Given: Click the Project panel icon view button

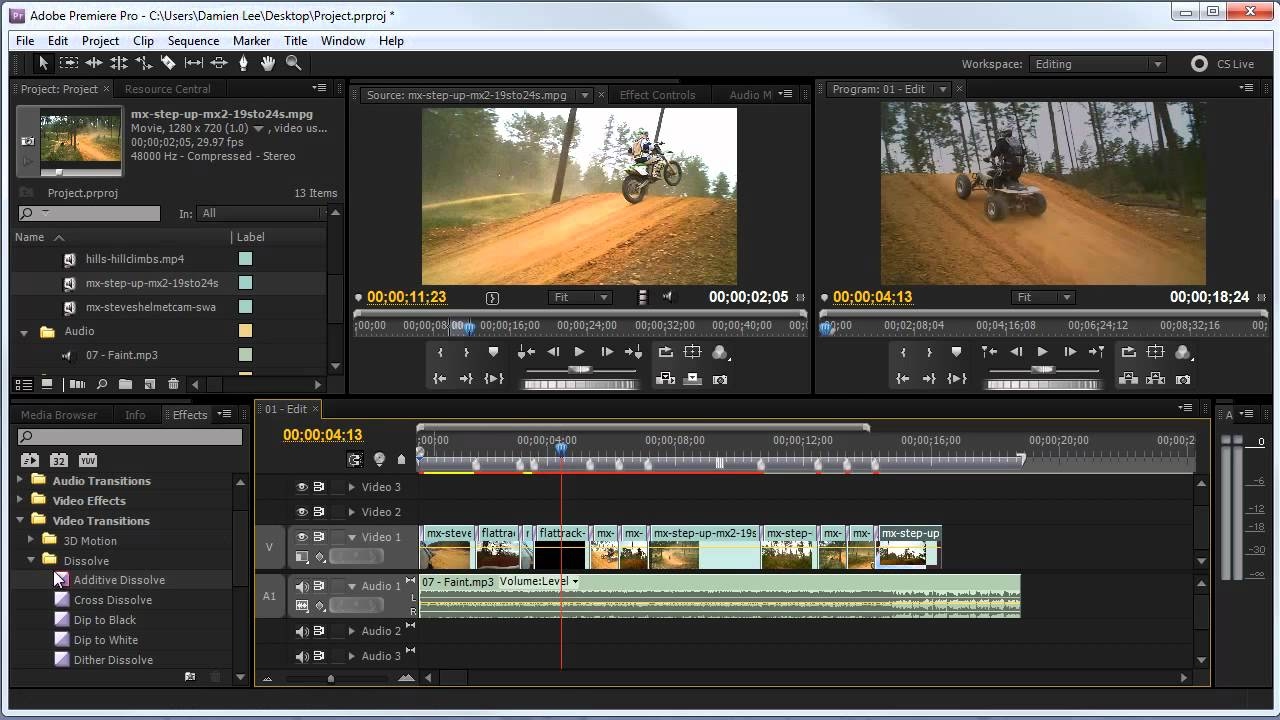Looking at the screenshot, I should point(46,384).
